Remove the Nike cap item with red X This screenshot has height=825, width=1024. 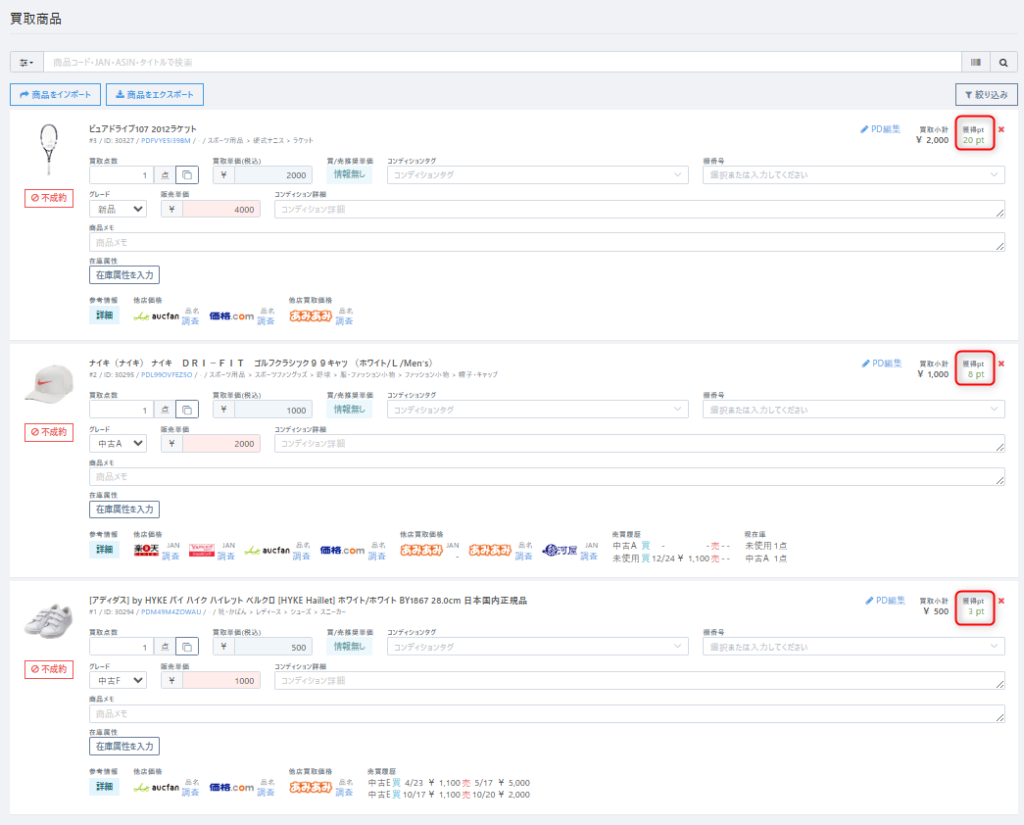(x=1001, y=364)
